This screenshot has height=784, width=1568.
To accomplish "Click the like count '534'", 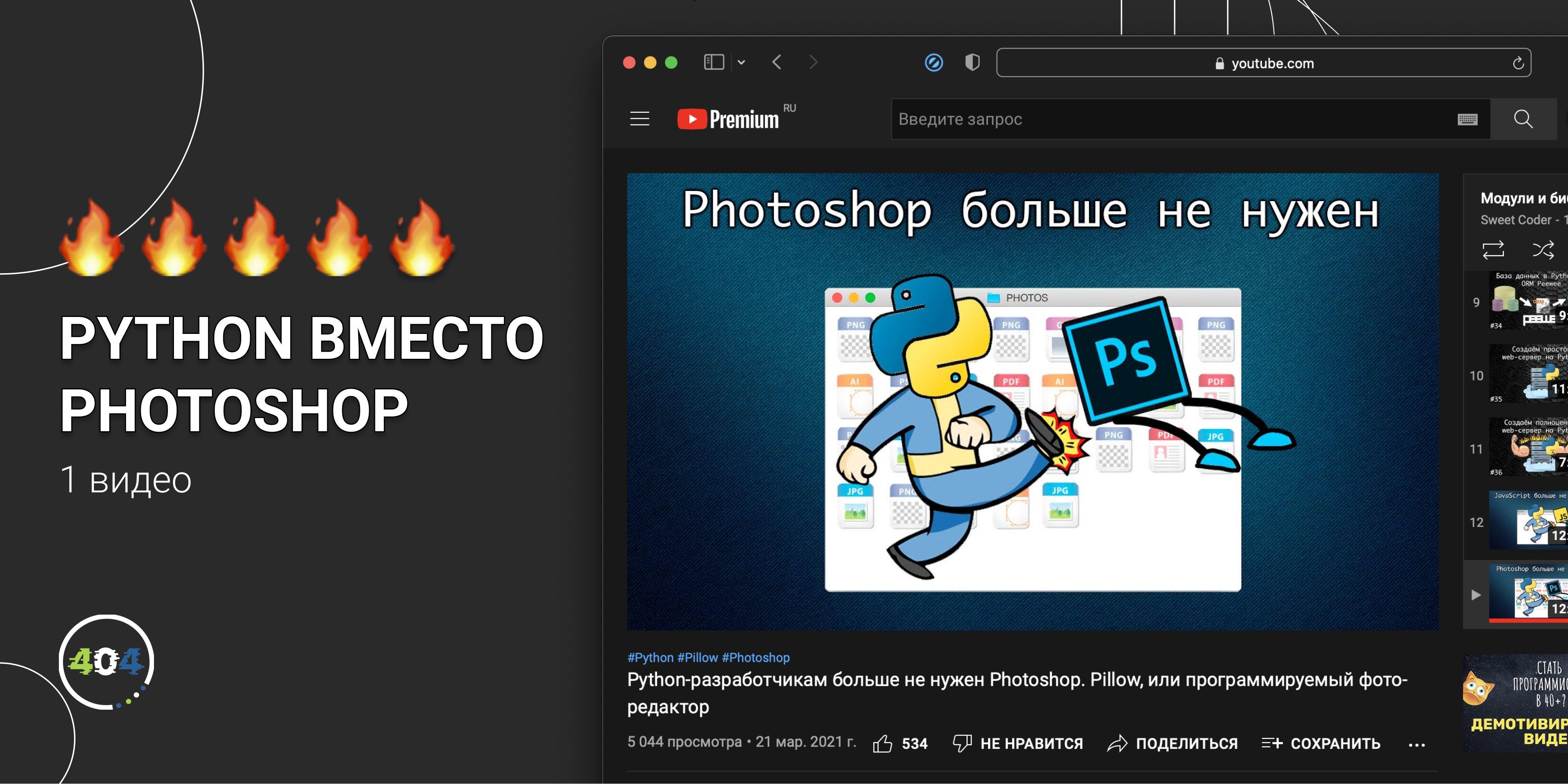I will 914,744.
